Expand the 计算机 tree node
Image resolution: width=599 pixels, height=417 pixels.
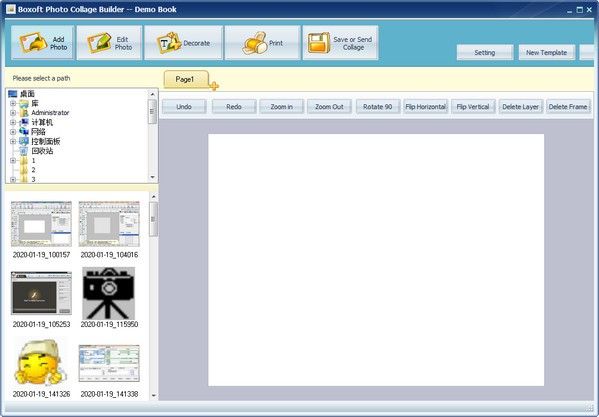(13, 123)
